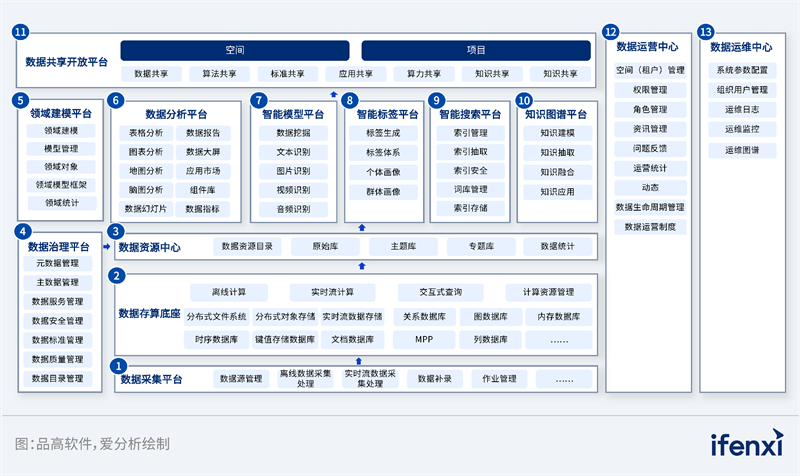Screen dimensions: 800x476
Task: Choose the MPP box
Action: click(x=425, y=339)
